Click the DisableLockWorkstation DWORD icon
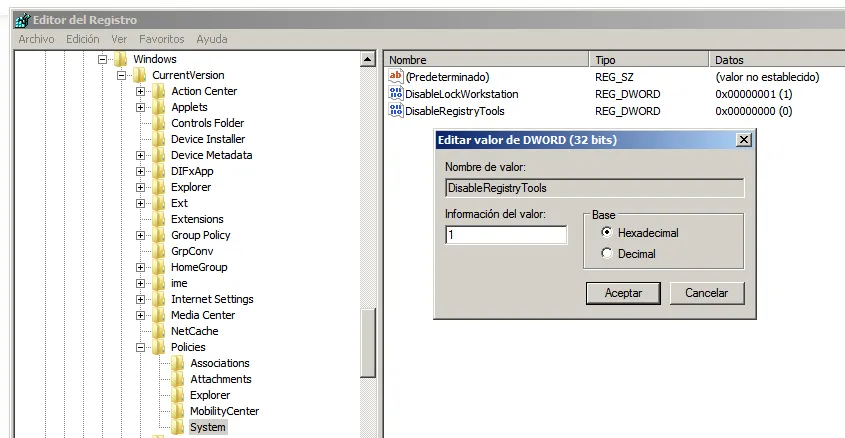The width and height of the screenshot is (845, 438). coord(396,94)
